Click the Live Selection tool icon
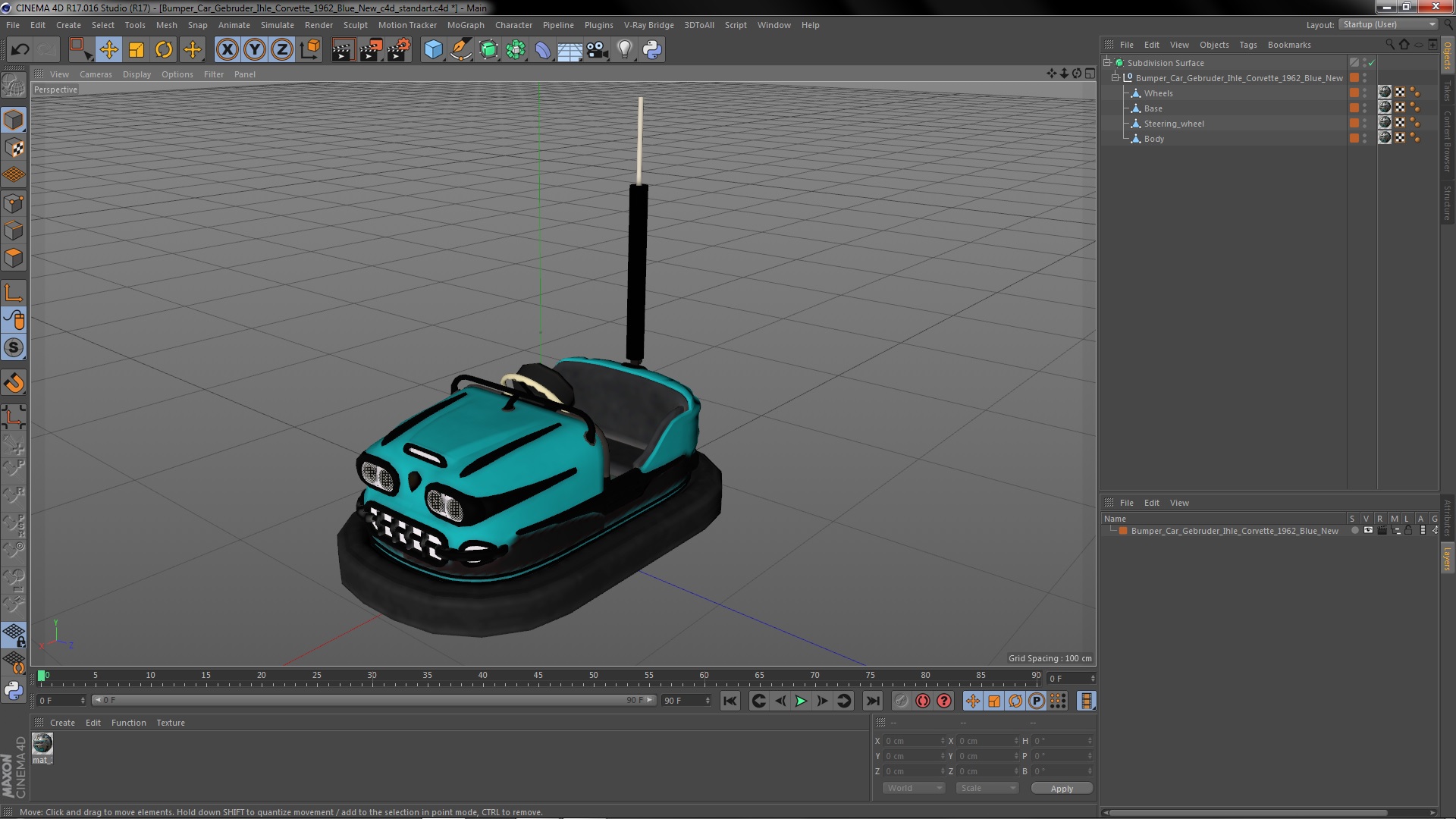This screenshot has height=819, width=1456. pyautogui.click(x=80, y=50)
